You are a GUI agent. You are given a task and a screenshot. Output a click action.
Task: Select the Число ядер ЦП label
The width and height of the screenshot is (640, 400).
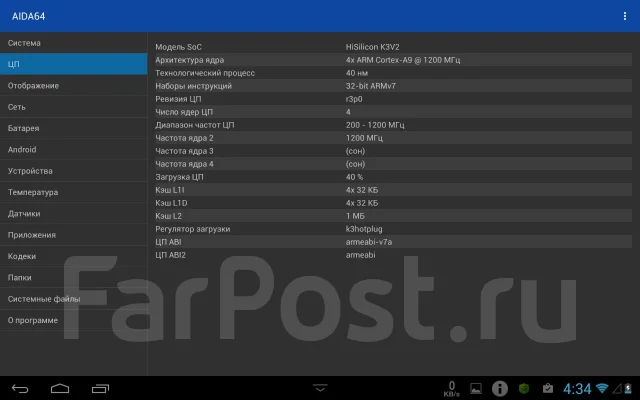coord(184,112)
